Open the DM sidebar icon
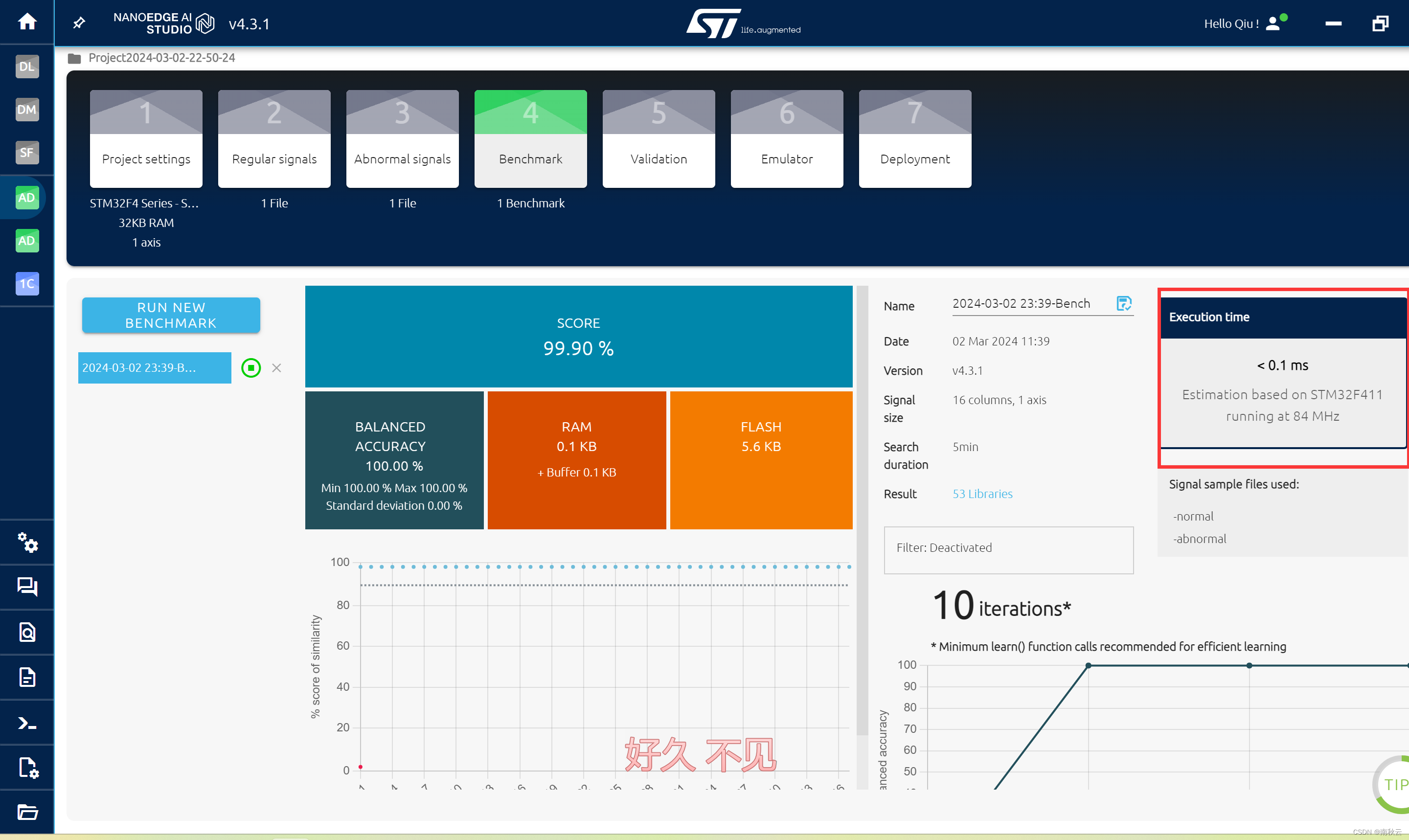This screenshot has width=1409, height=840. (x=26, y=110)
